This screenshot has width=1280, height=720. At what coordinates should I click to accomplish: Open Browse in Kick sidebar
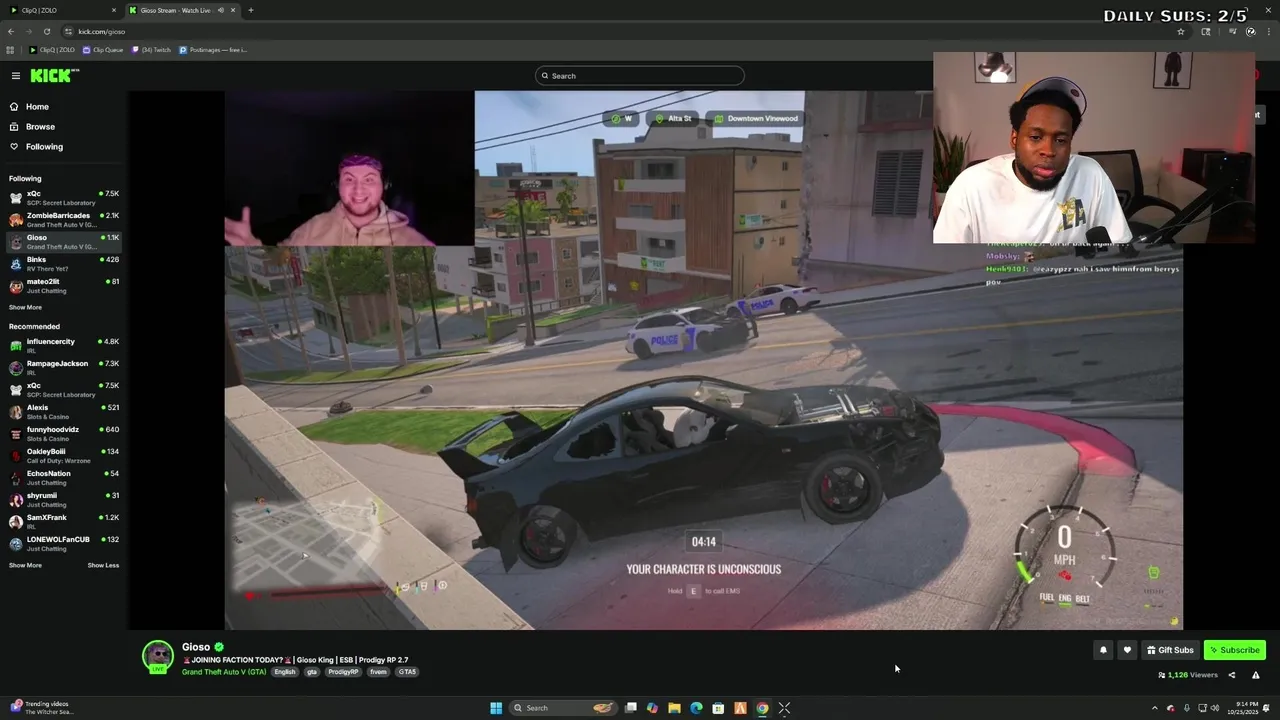[x=64, y=127]
